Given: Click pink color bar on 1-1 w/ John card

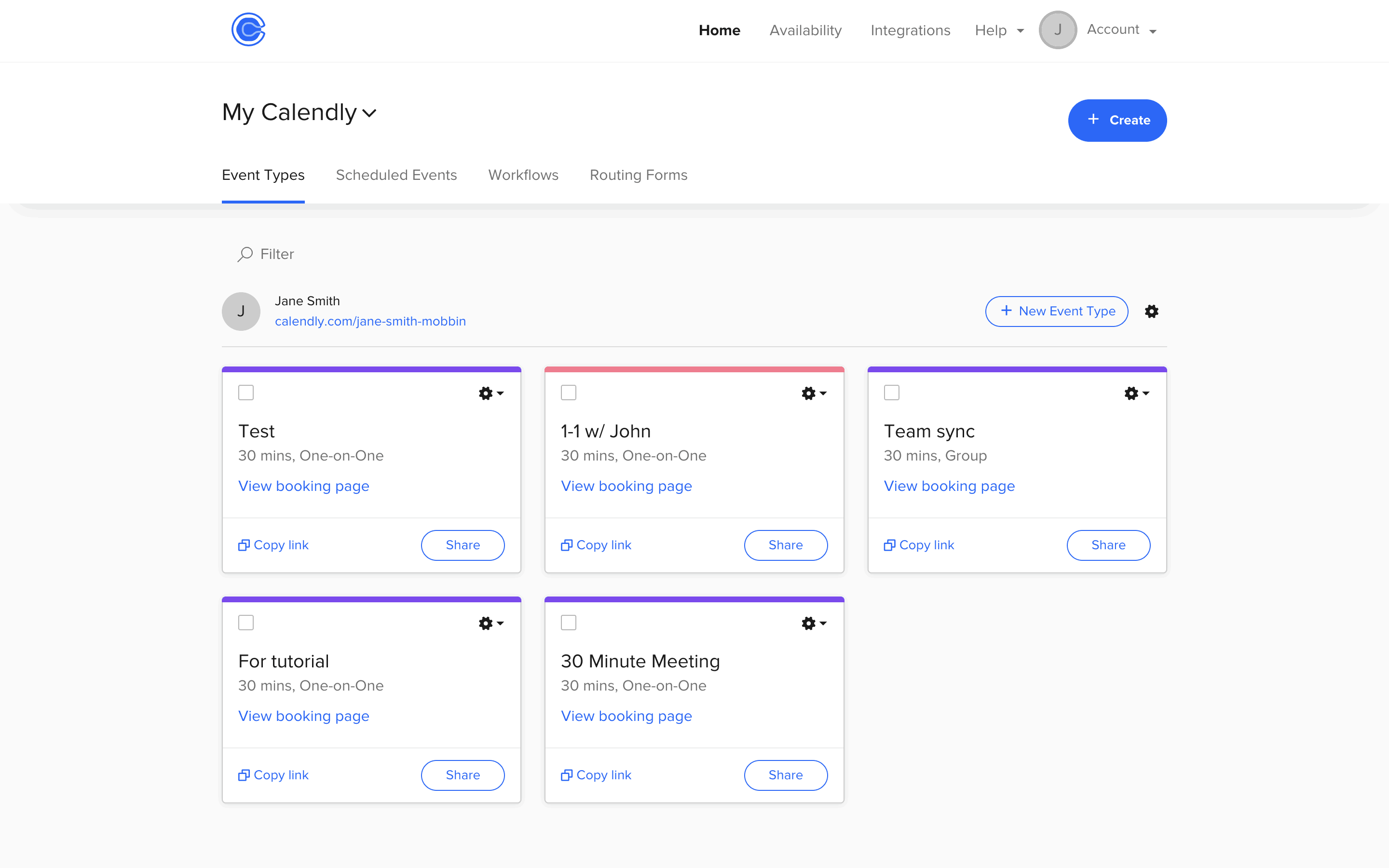Looking at the screenshot, I should tap(694, 369).
